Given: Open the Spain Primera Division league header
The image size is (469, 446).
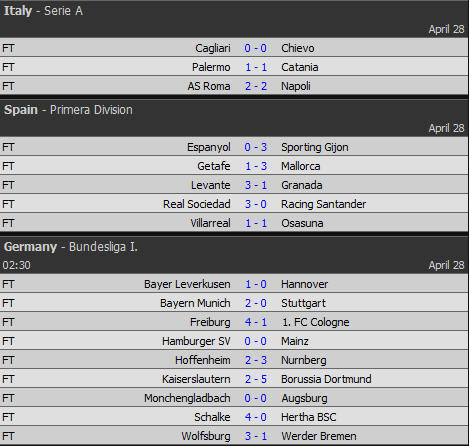Looking at the screenshot, I should click(x=68, y=110).
